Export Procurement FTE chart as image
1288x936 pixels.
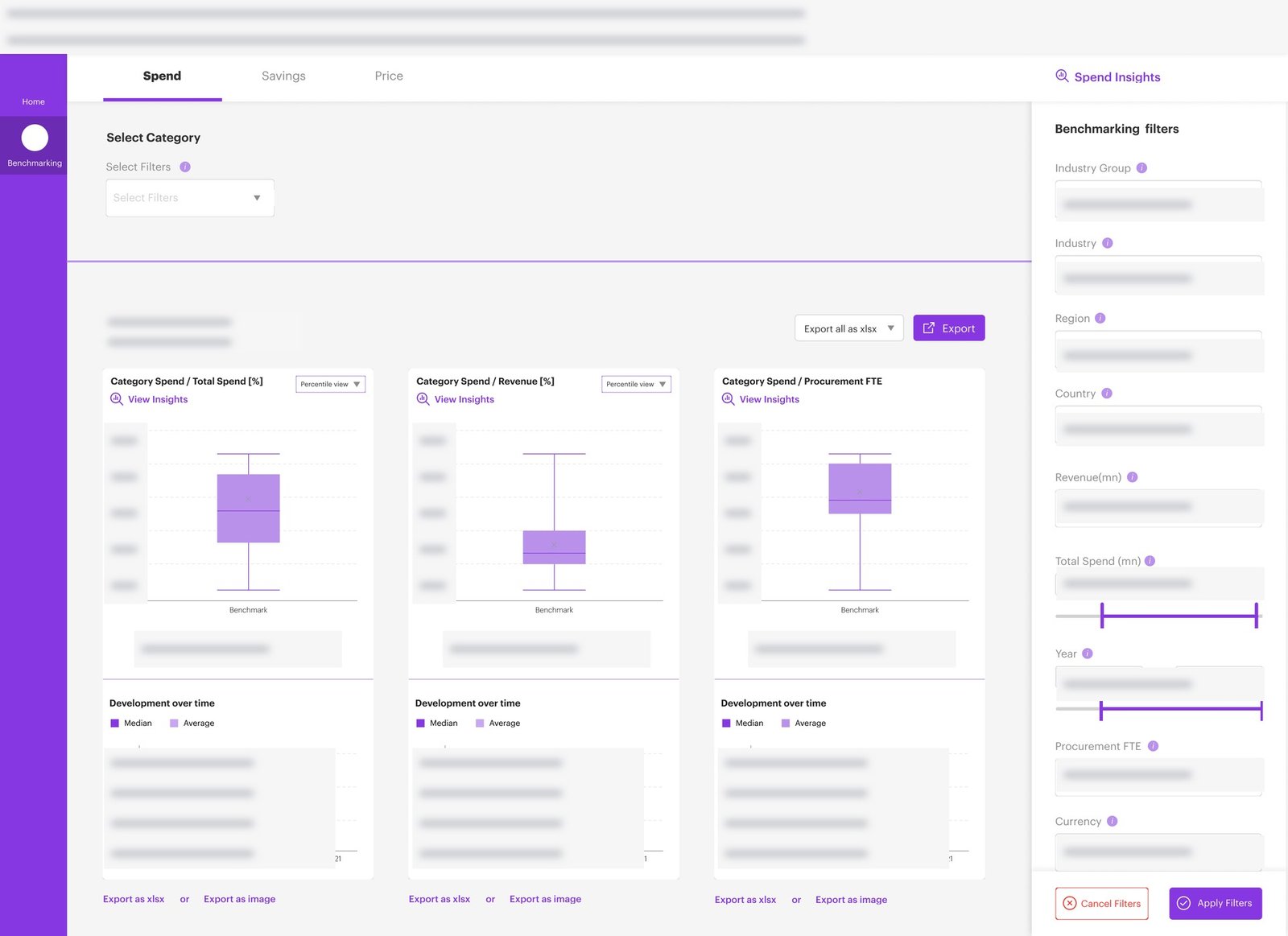click(x=852, y=900)
